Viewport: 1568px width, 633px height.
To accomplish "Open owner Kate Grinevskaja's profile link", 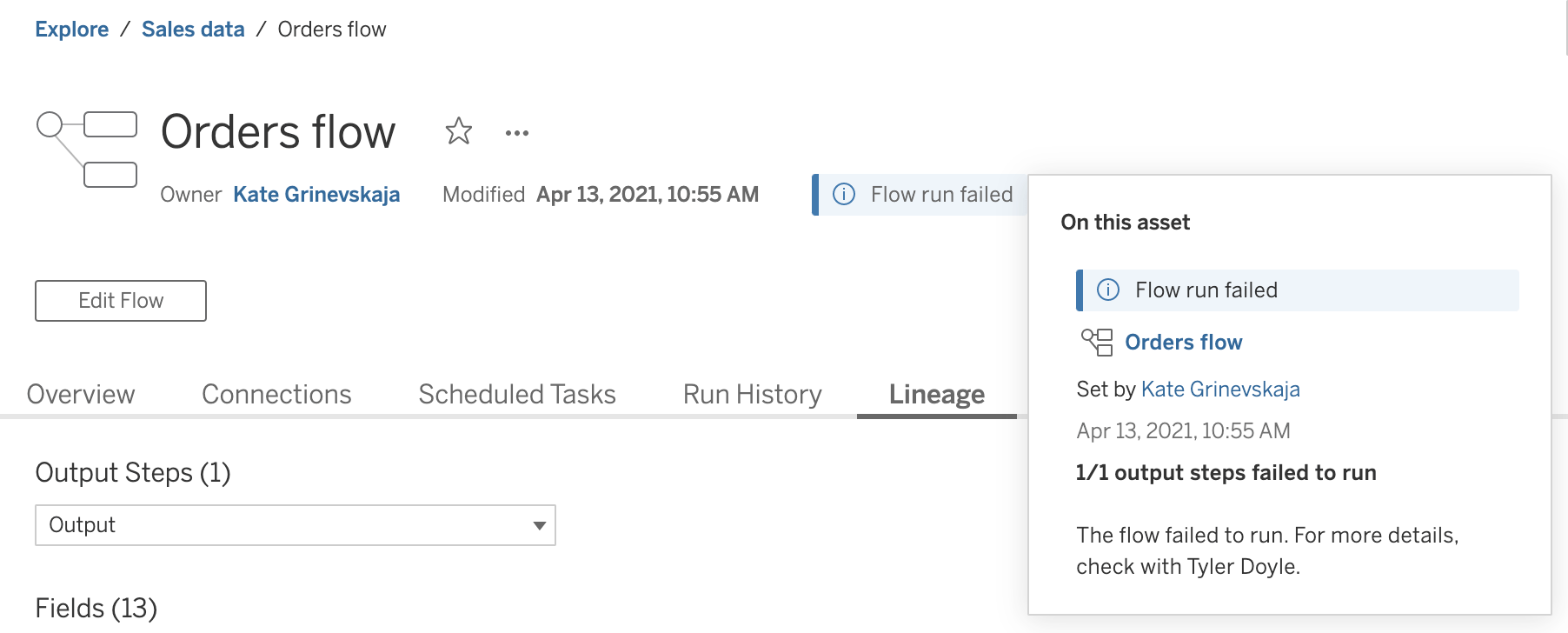I will (316, 194).
